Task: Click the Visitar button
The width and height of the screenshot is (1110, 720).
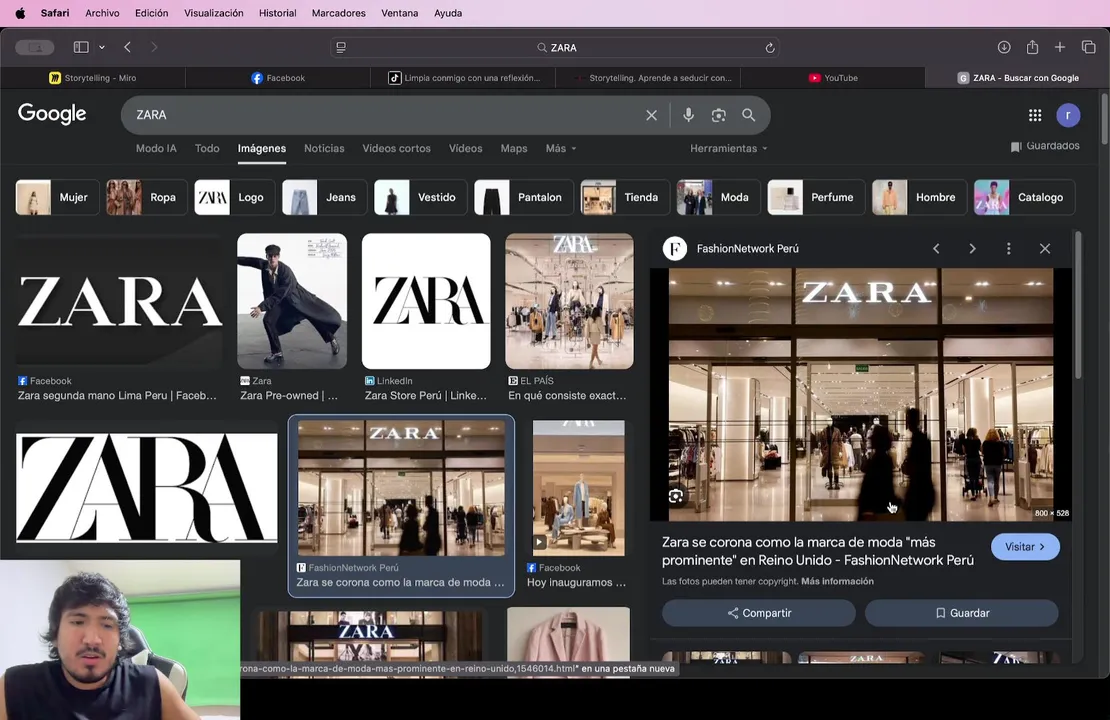Action: point(1024,547)
